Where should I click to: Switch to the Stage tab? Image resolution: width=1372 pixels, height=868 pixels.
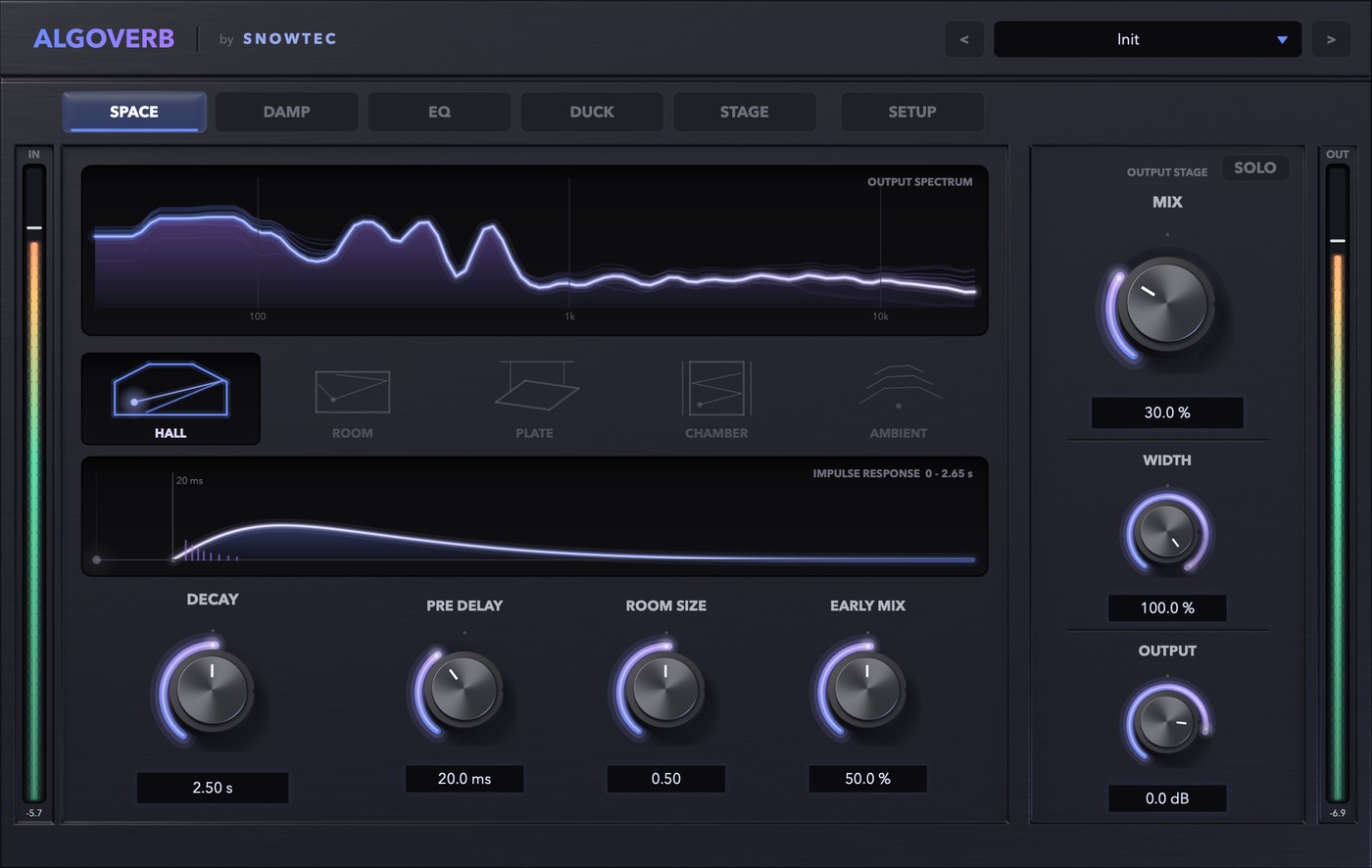(x=745, y=112)
